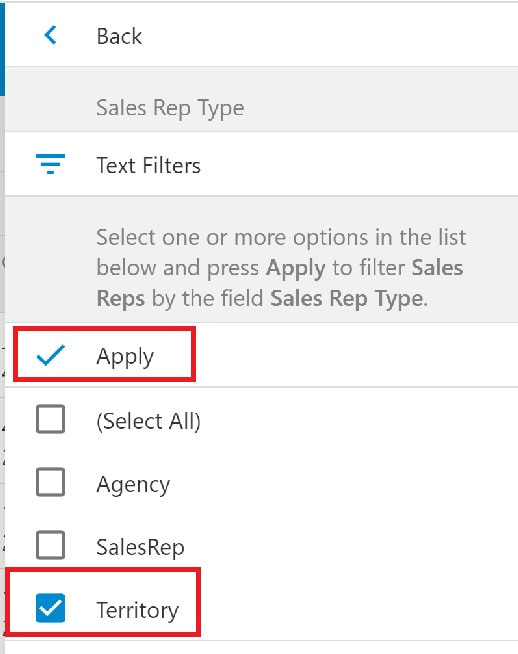Image resolution: width=518 pixels, height=654 pixels.
Task: Click the blue back chevron arrow
Action: click(x=50, y=35)
